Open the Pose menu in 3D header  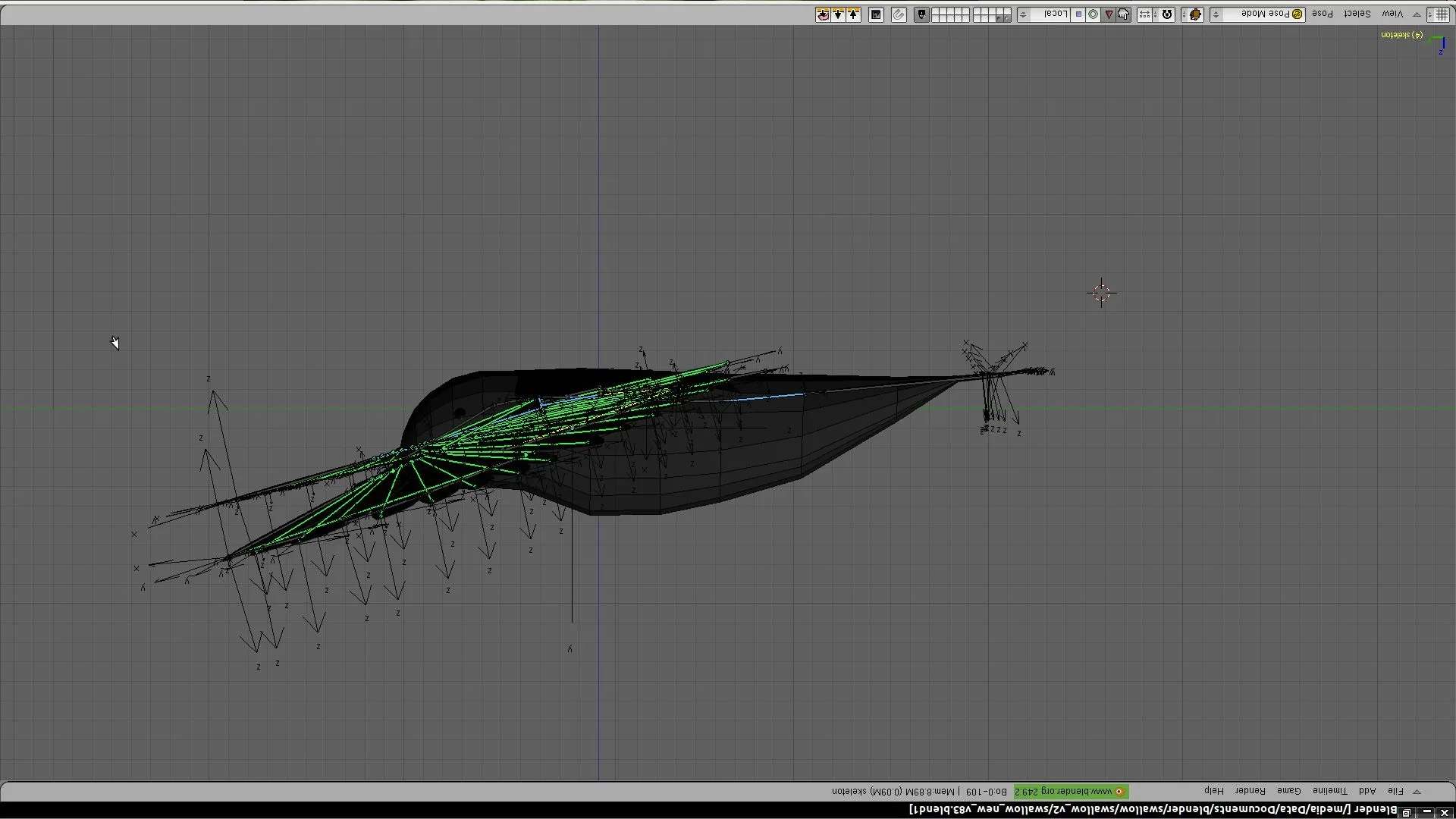tap(1323, 14)
